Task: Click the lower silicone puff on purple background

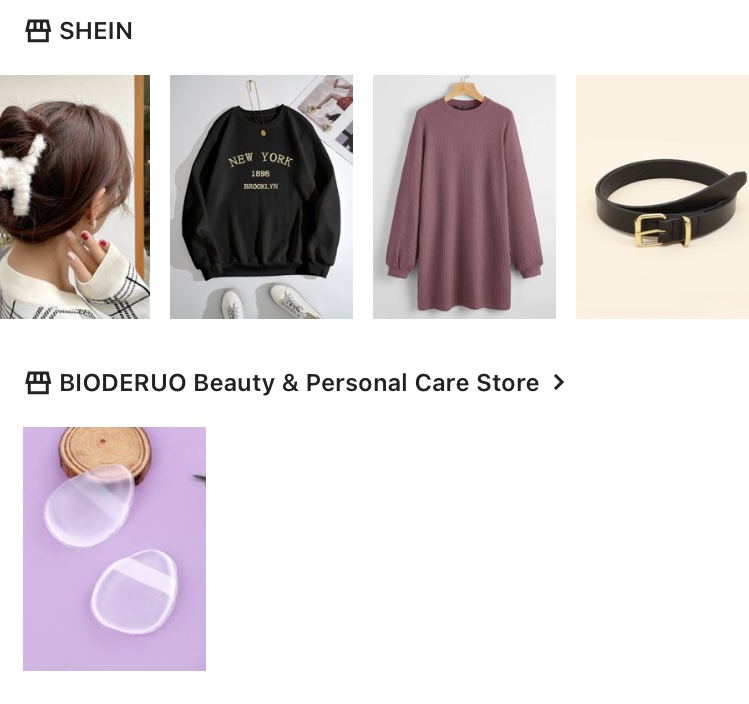Action: click(135, 592)
